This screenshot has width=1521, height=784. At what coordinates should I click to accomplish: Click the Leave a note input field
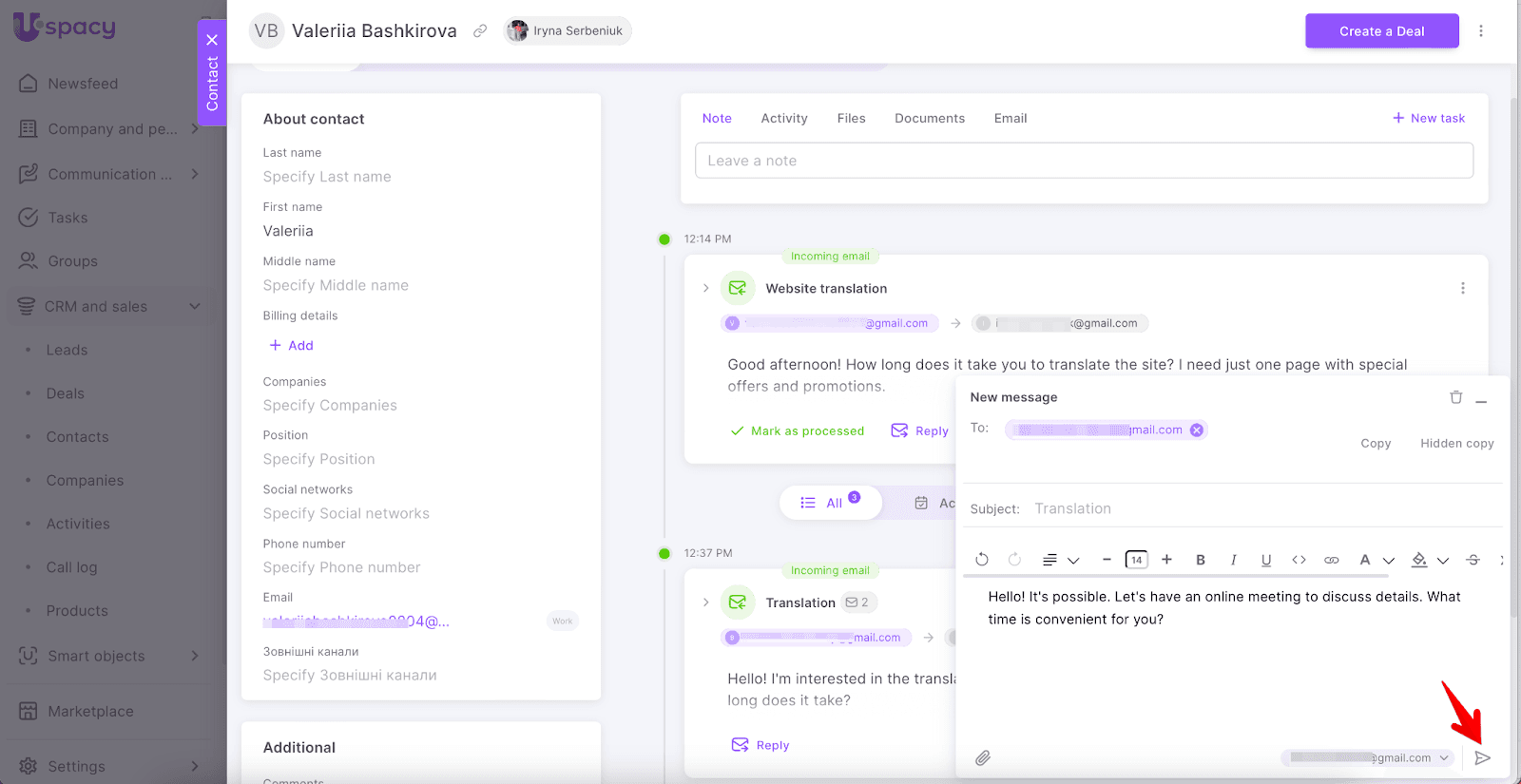coord(1084,161)
